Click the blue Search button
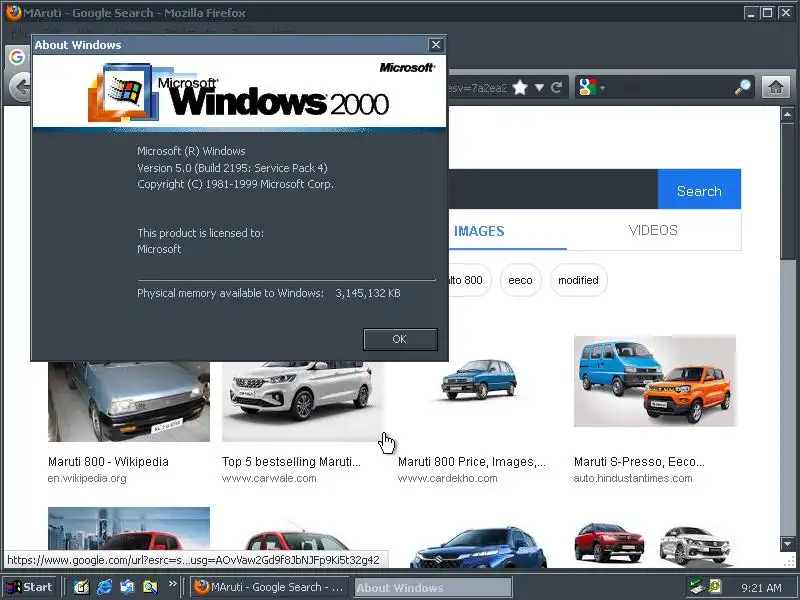 699,191
